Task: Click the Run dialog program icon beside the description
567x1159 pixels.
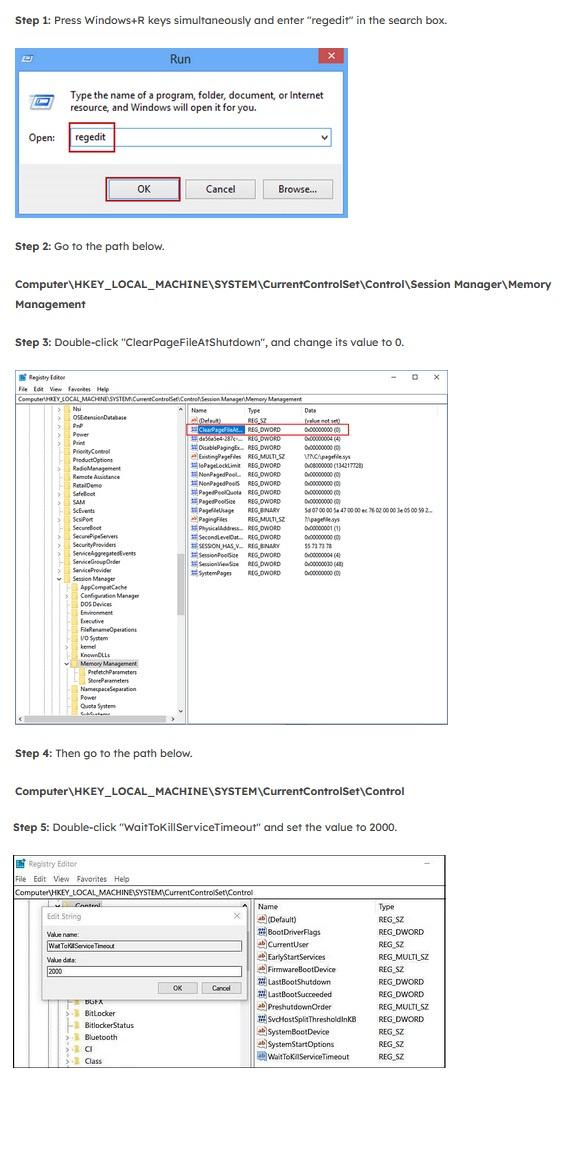Action: tap(41, 101)
